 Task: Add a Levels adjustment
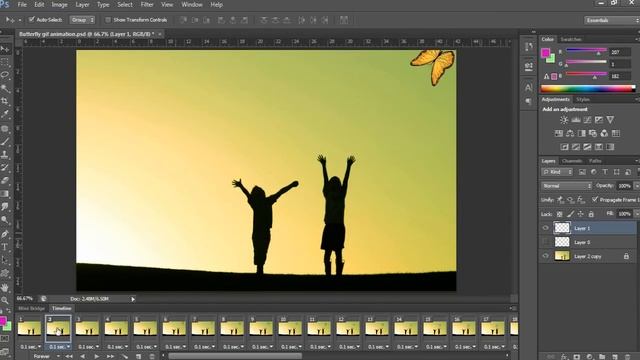(576, 120)
